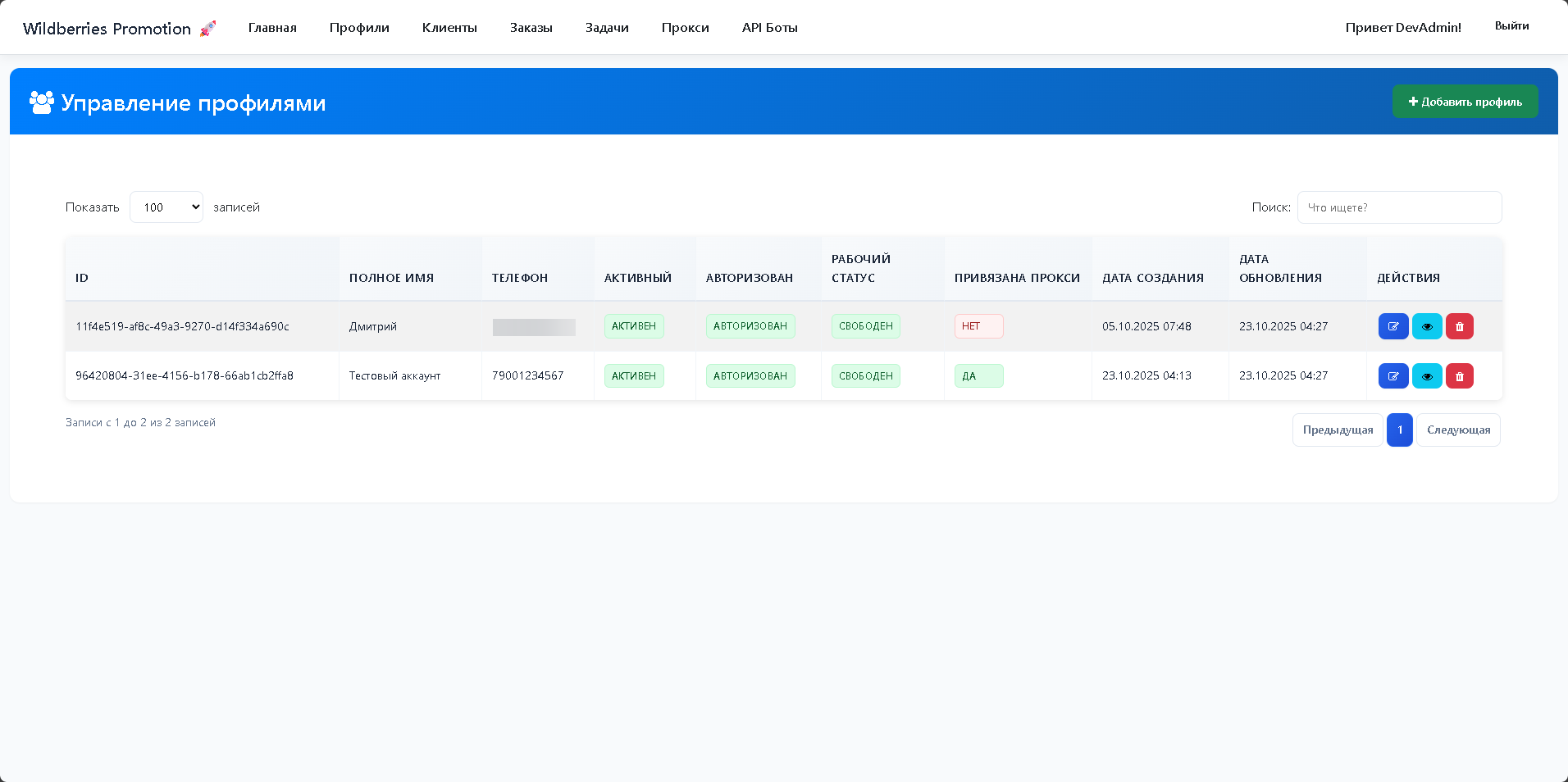
Task: Open the API Боты page
Action: pos(769,28)
